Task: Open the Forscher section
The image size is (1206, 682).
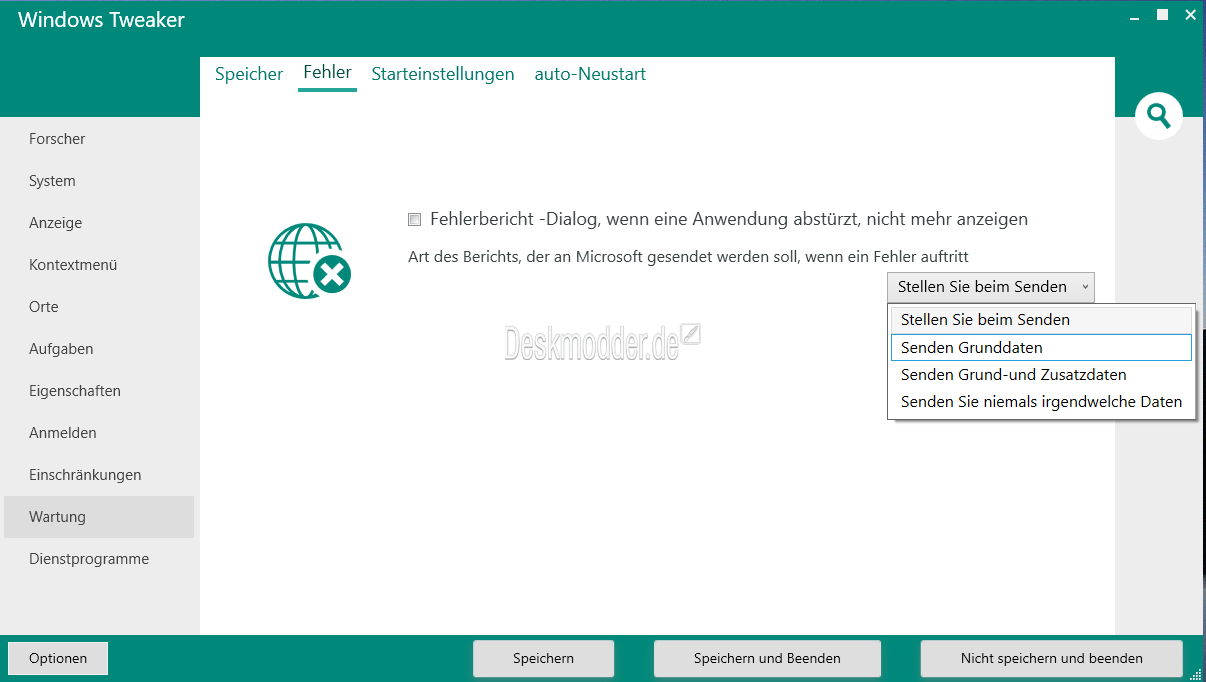Action: point(99,139)
